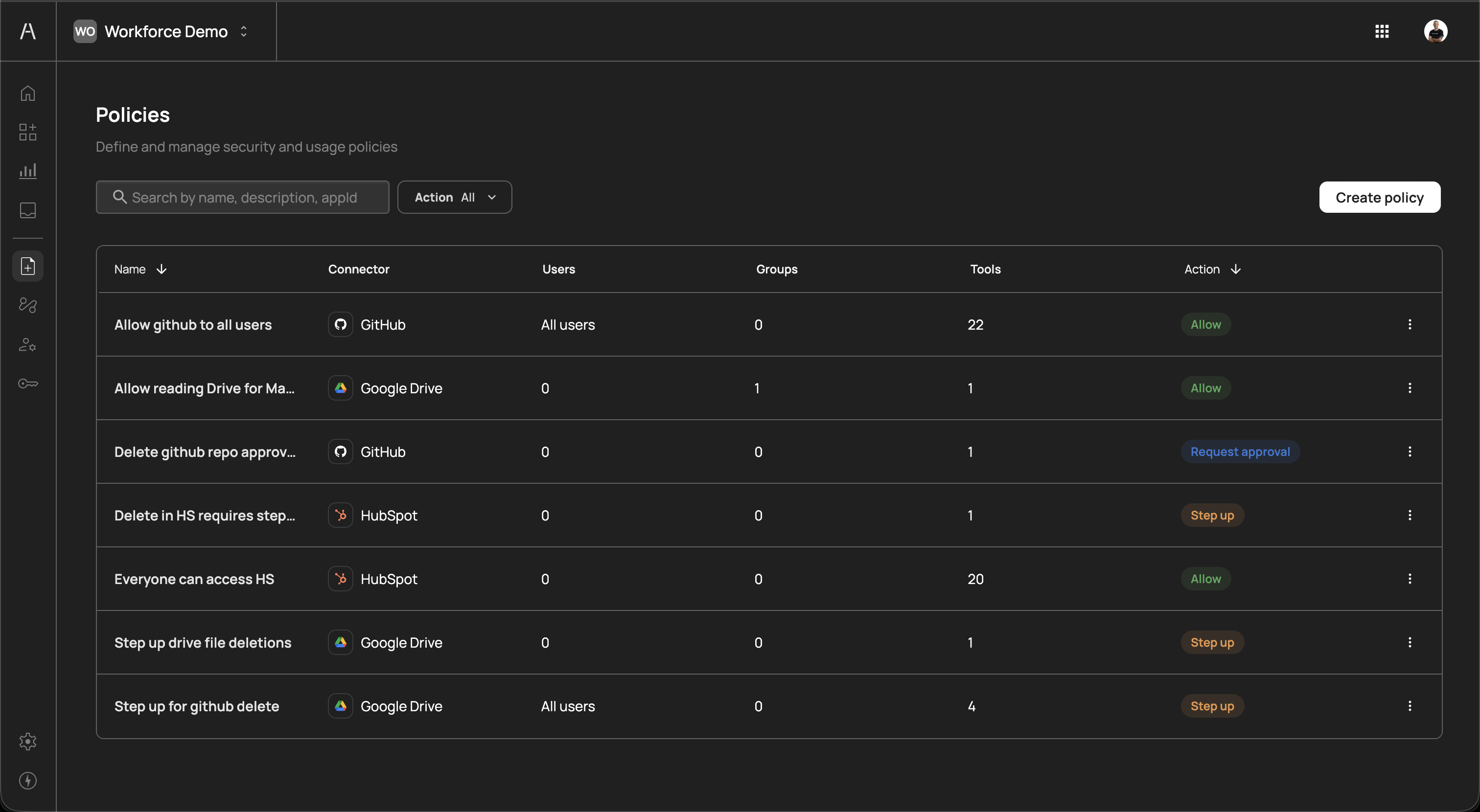Open the analytics bar chart icon

(x=27, y=171)
